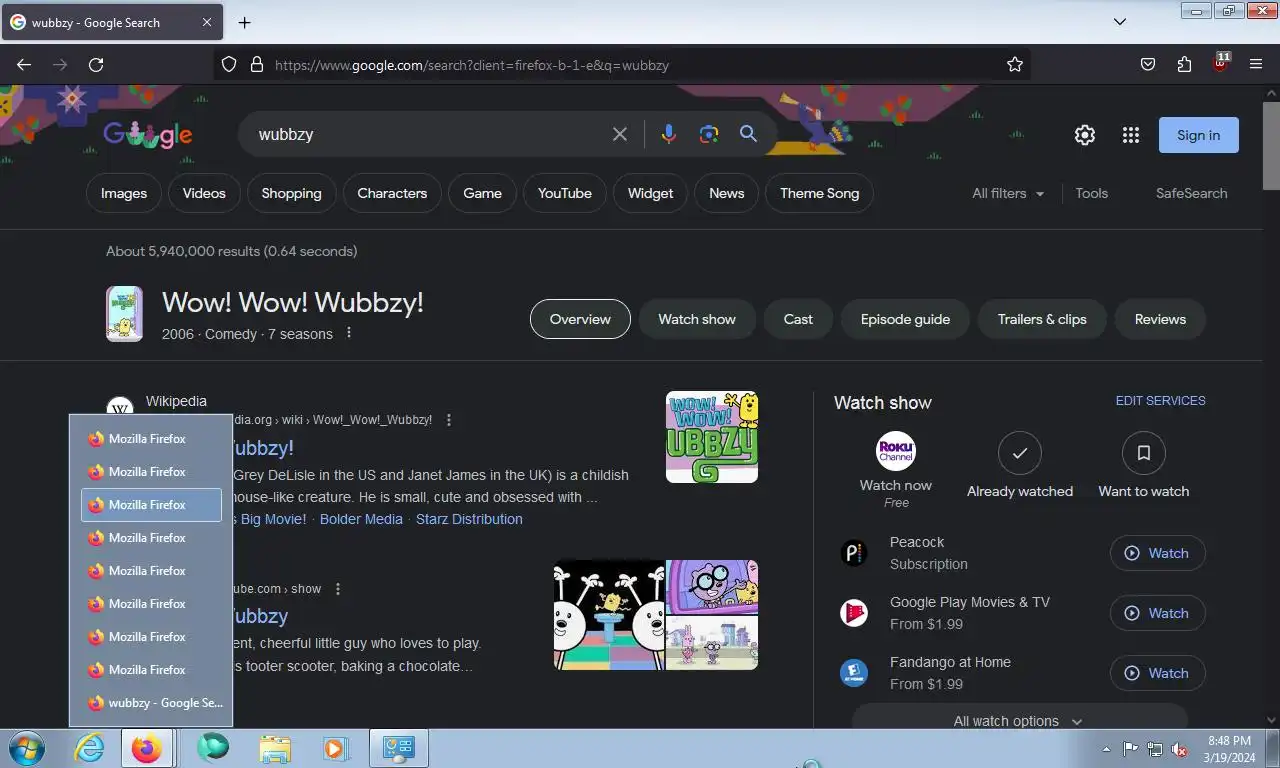Image resolution: width=1280 pixels, height=768 pixels.
Task: Open the Google apps grid
Action: pos(1131,135)
